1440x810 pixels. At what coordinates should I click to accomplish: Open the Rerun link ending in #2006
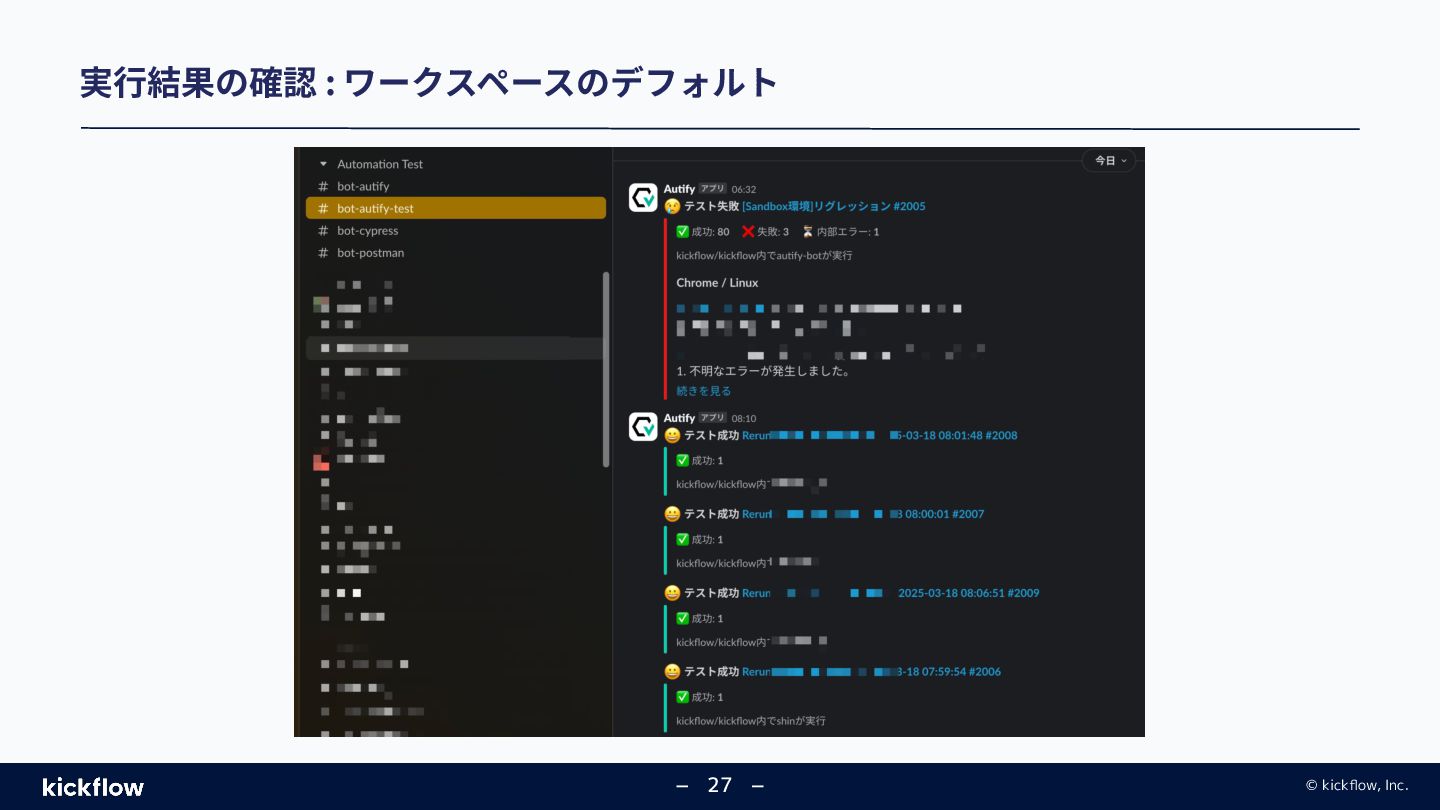click(x=871, y=672)
